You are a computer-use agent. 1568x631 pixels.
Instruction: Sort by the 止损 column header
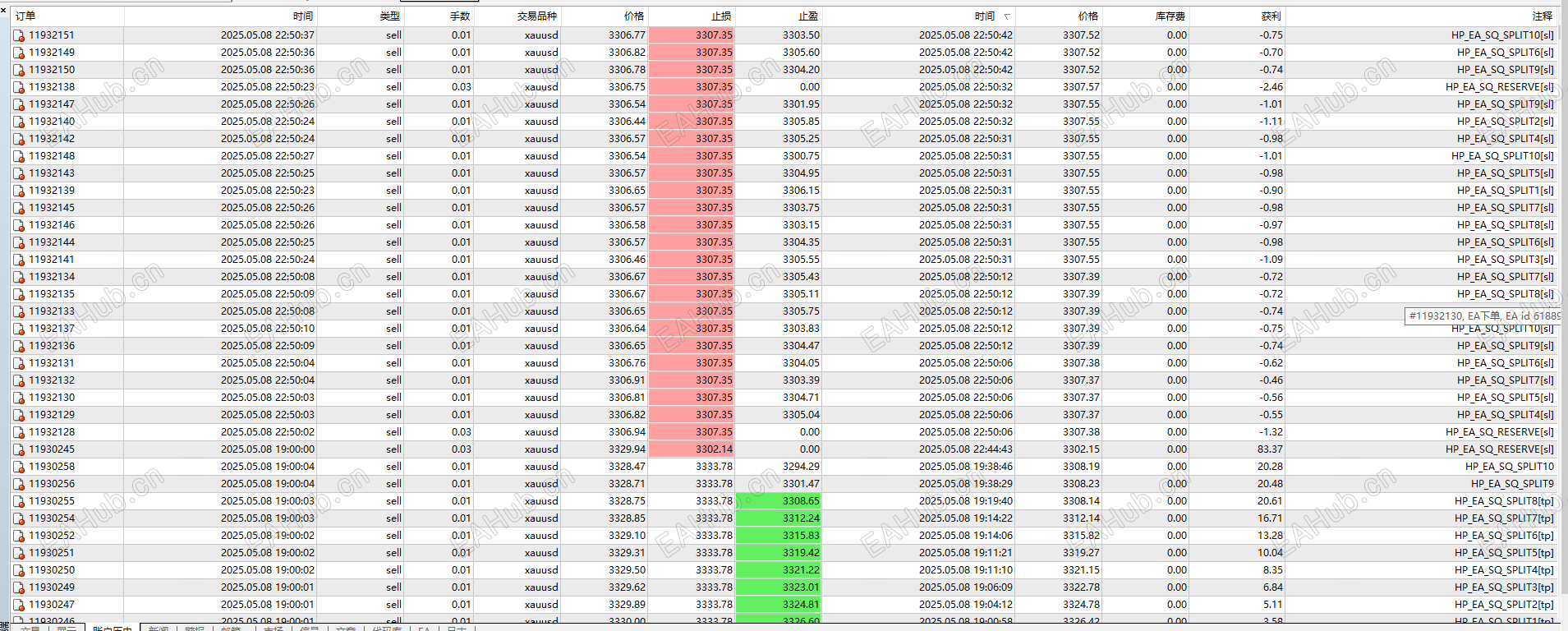coord(692,16)
